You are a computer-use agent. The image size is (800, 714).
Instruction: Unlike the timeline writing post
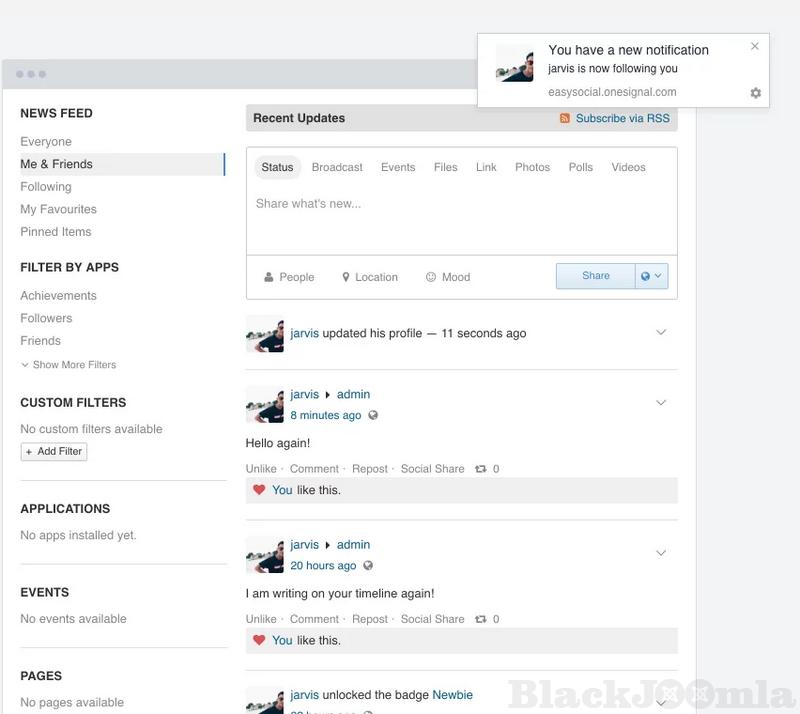pos(261,619)
